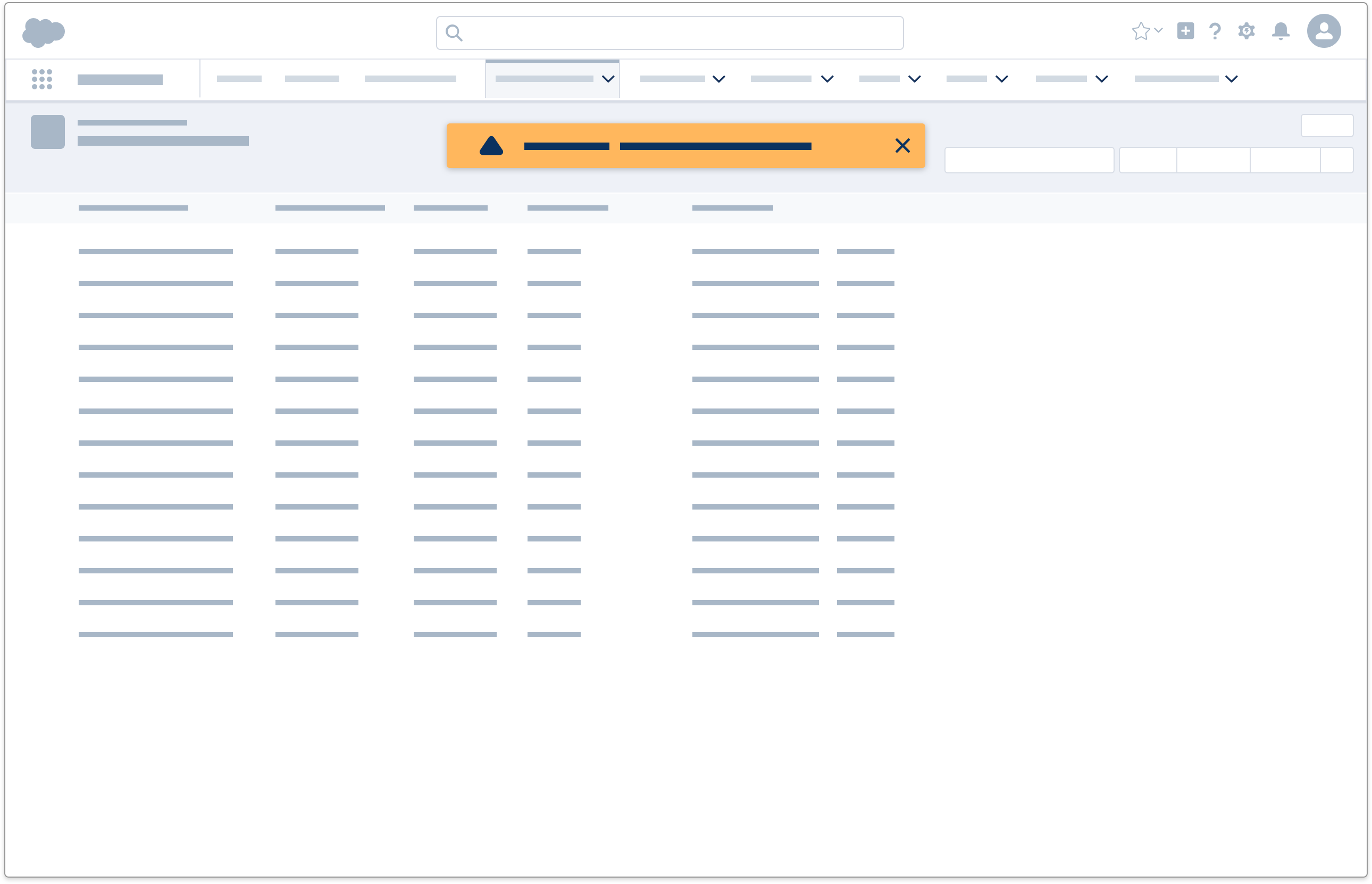Open the App Launcher dots grid
This screenshot has width=1372, height=884.
click(42, 79)
